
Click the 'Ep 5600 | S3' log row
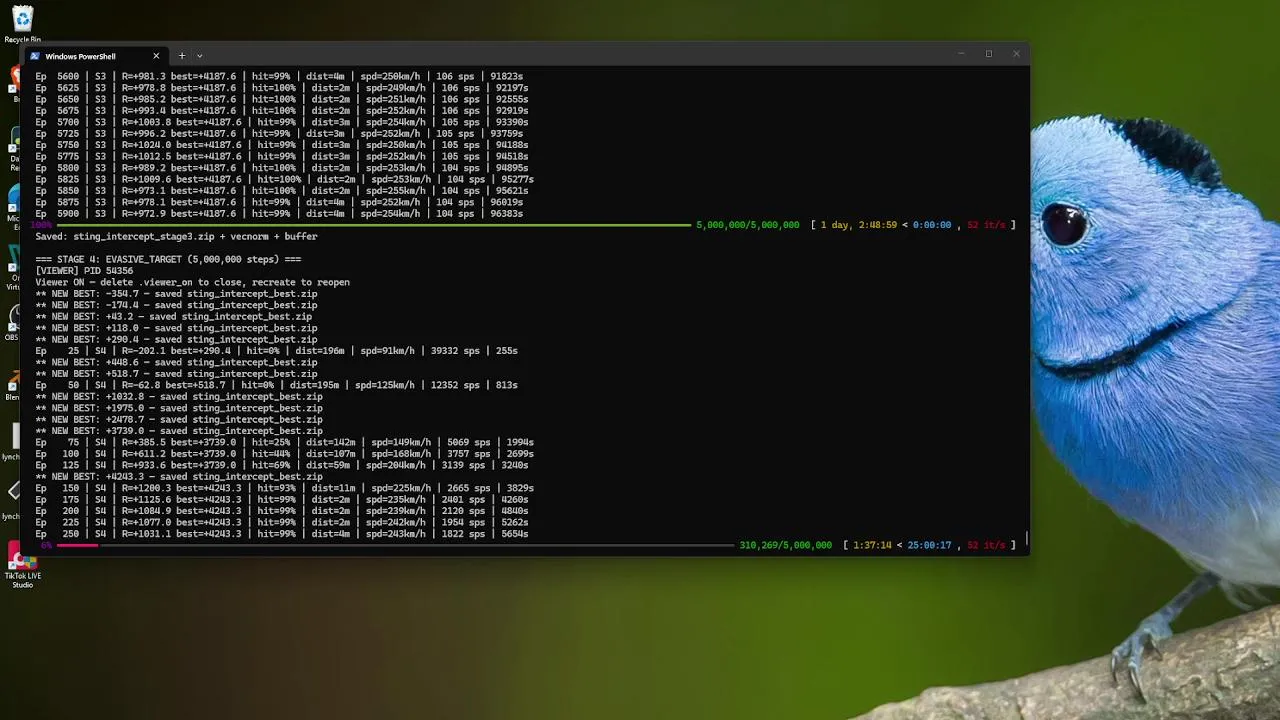click(x=279, y=76)
